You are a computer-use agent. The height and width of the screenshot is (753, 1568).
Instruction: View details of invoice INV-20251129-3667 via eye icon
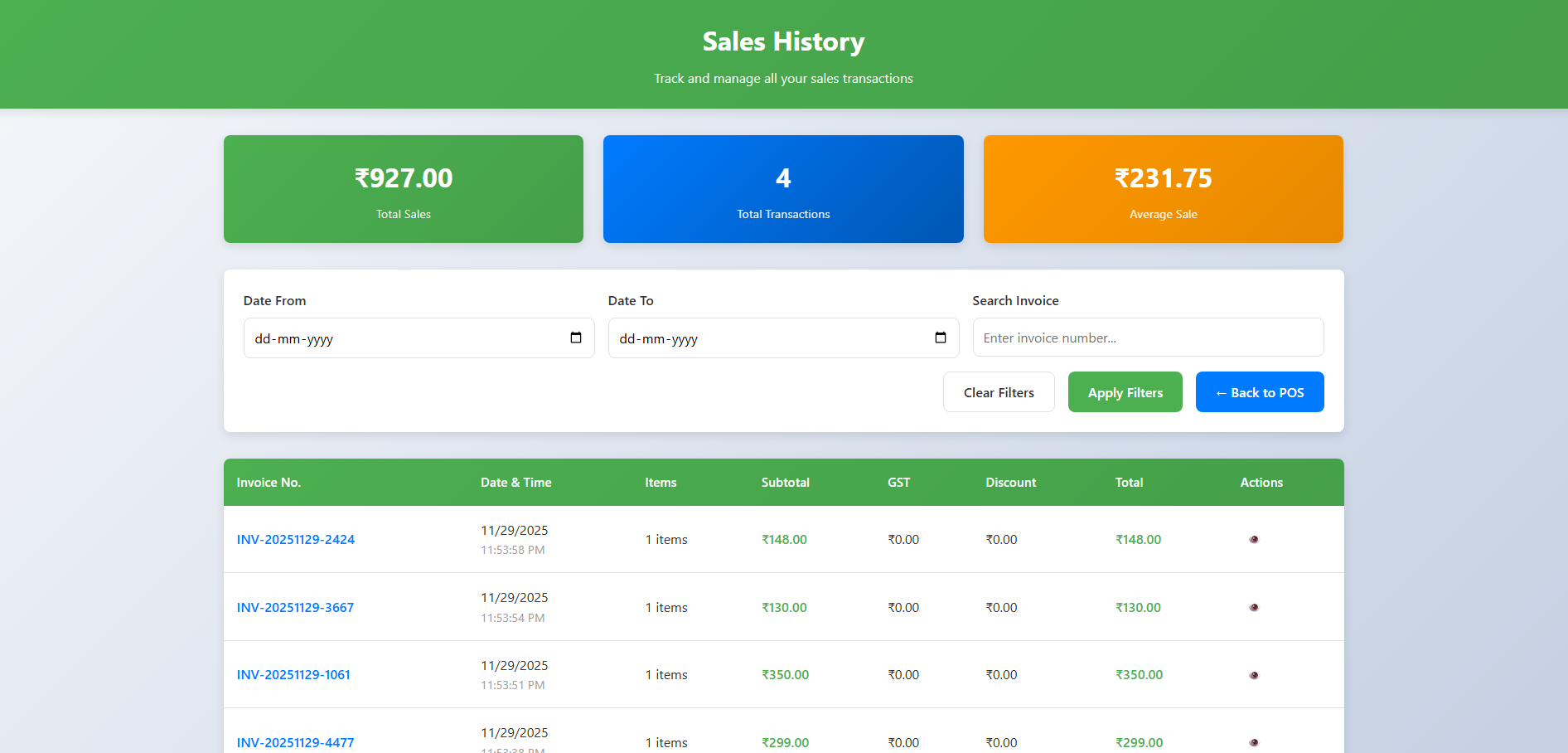tap(1253, 607)
